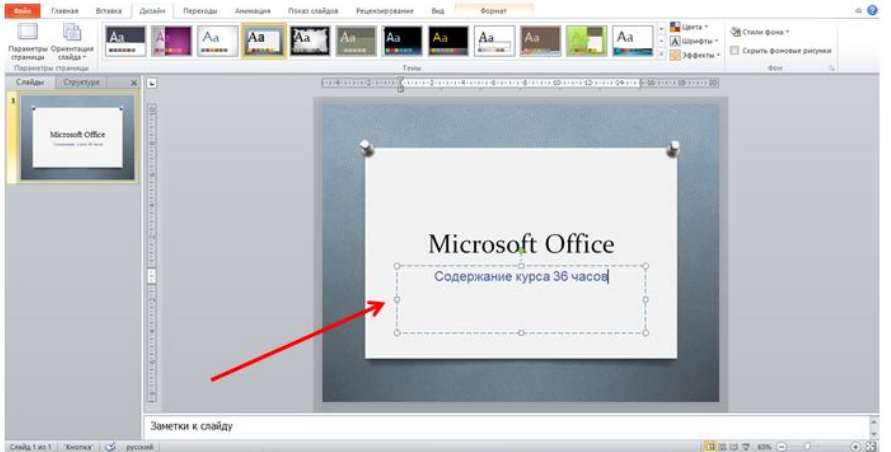Open PowerPoint Help question mark icon
The height and width of the screenshot is (452, 891).
873,10
